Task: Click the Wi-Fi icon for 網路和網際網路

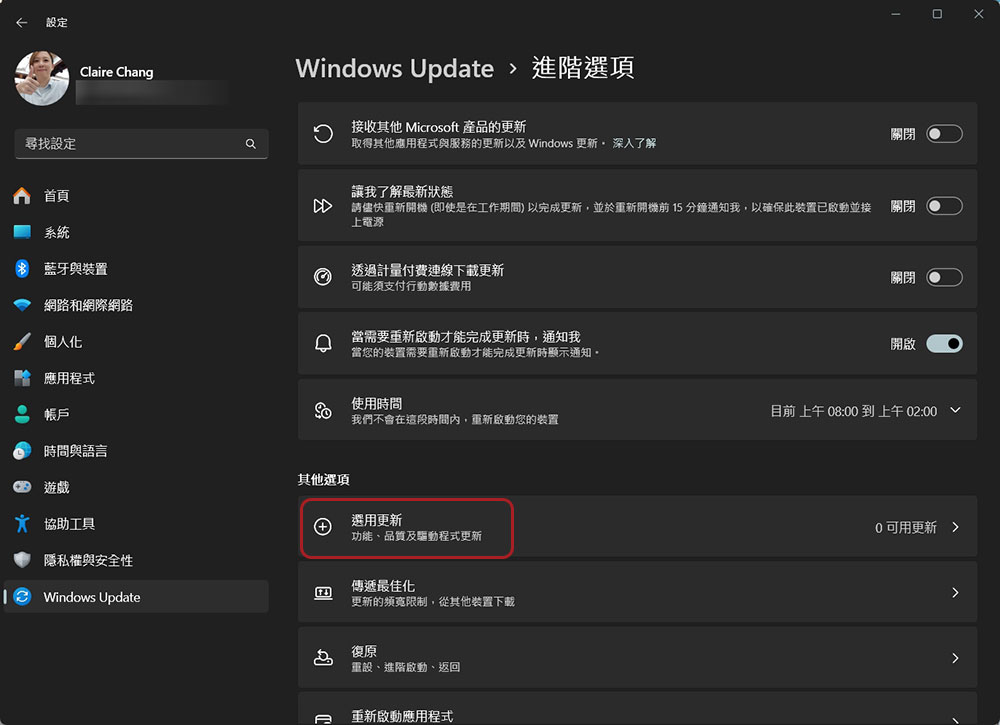Action: click(22, 305)
